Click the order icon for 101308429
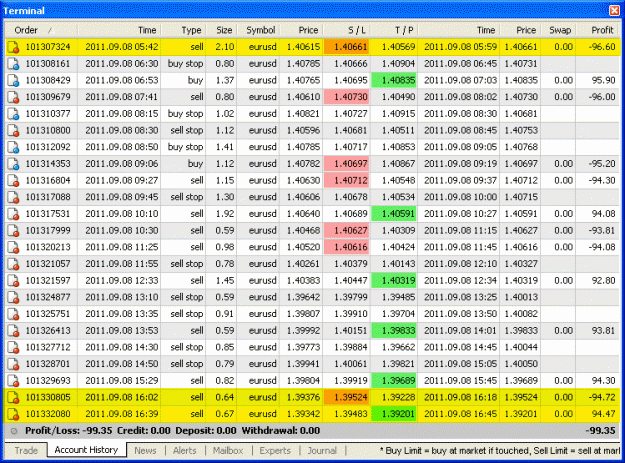Image resolution: width=625 pixels, height=463 pixels. pos(13,80)
